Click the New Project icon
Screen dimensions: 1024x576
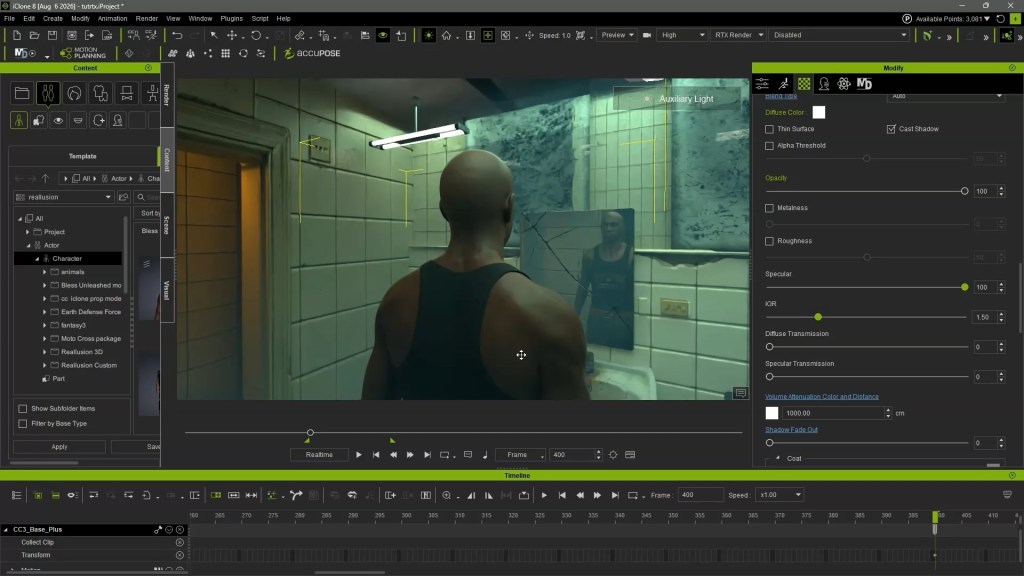pos(17,35)
